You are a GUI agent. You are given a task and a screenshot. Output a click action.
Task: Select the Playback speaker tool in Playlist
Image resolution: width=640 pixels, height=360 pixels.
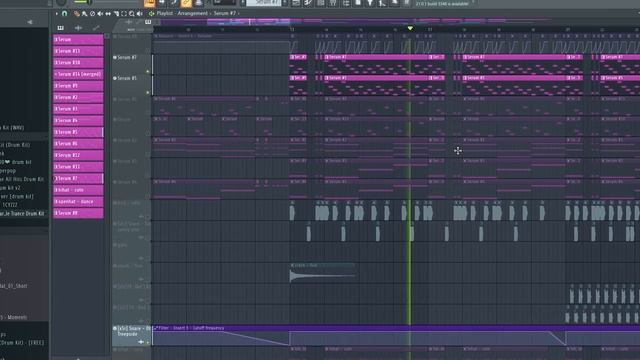click(140, 13)
